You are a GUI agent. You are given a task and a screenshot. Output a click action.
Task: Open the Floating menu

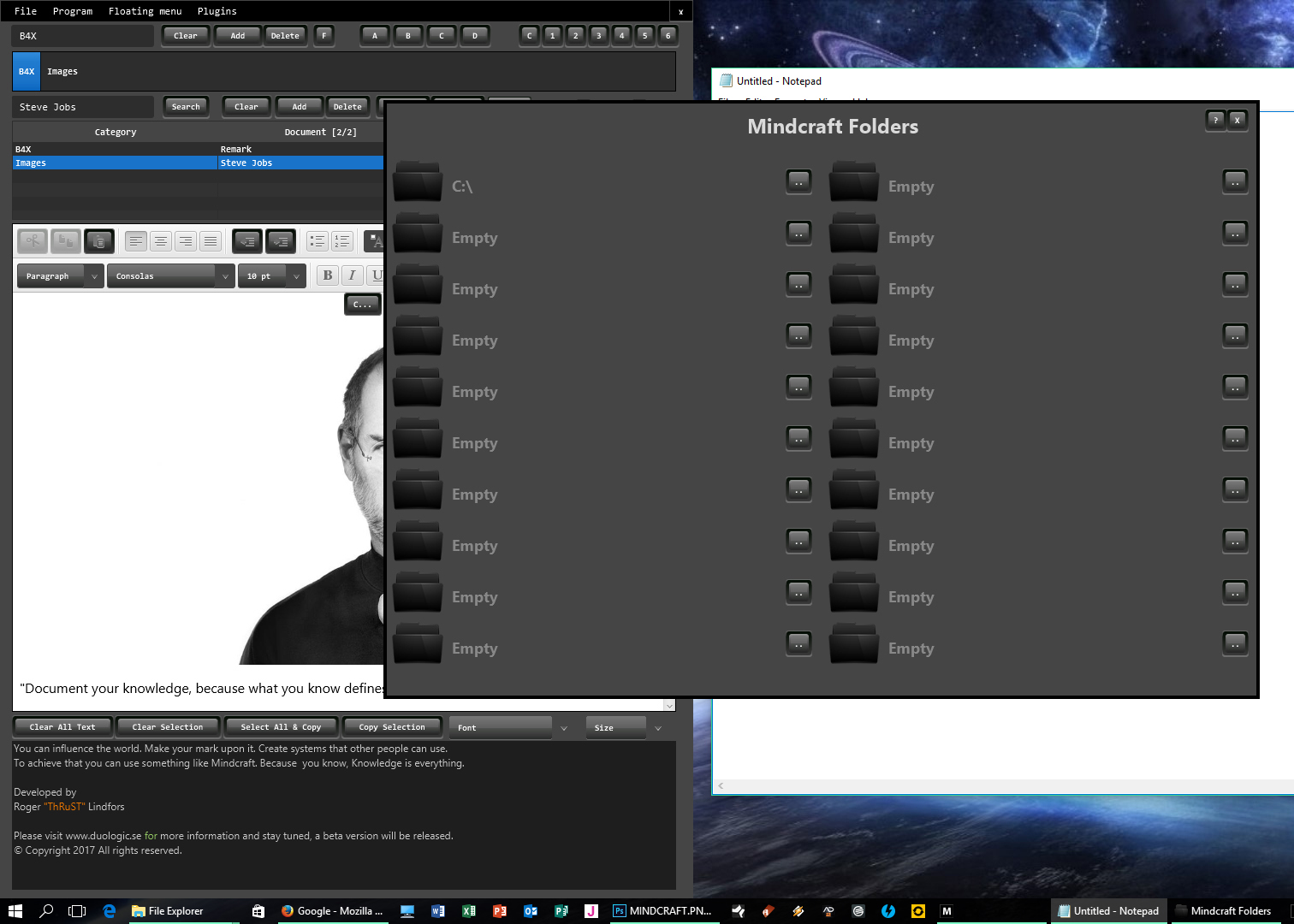coord(145,11)
